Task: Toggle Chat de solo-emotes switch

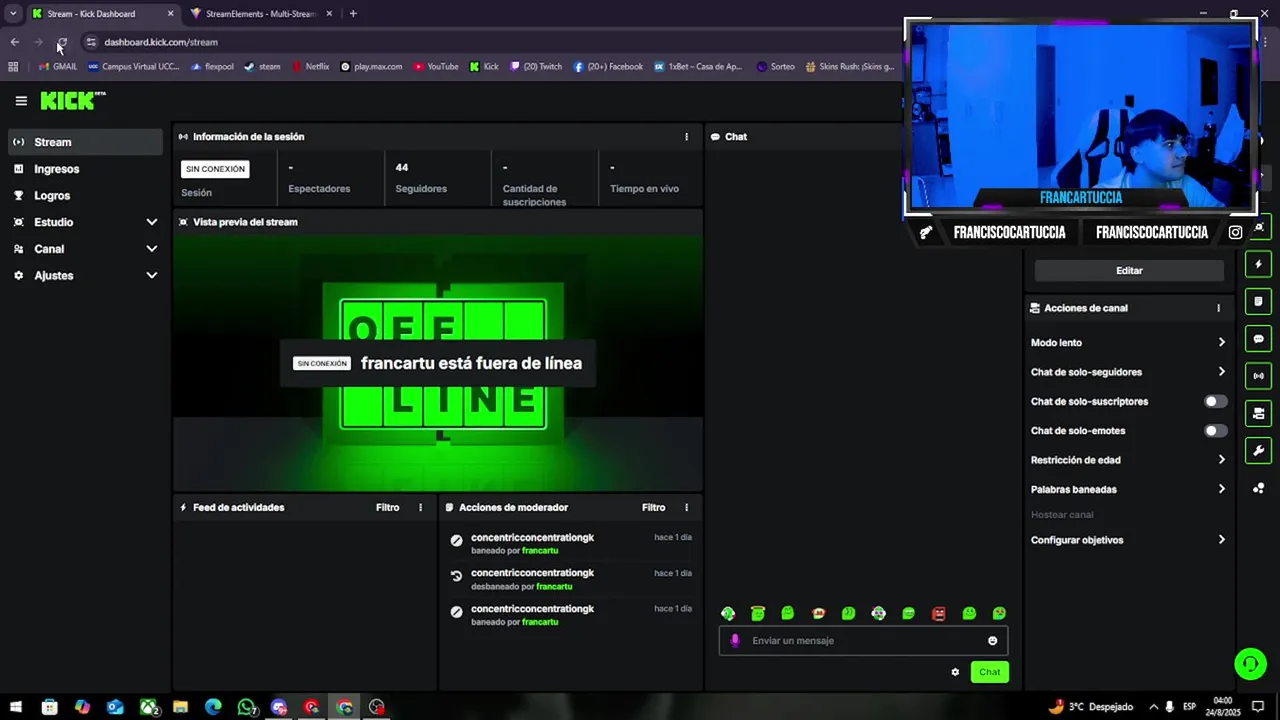Action: [1215, 431]
